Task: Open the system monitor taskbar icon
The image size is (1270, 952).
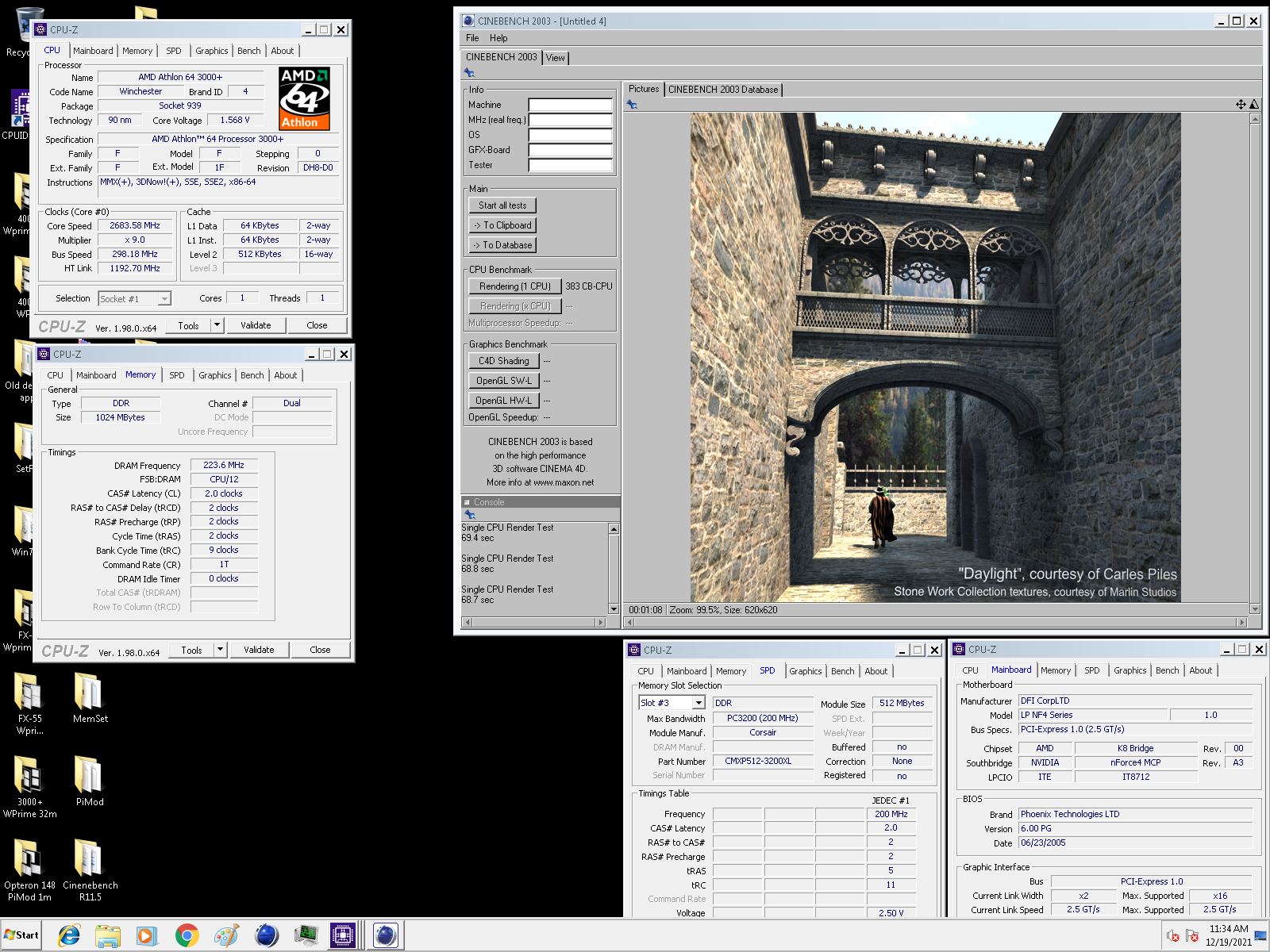Action: pos(306,935)
